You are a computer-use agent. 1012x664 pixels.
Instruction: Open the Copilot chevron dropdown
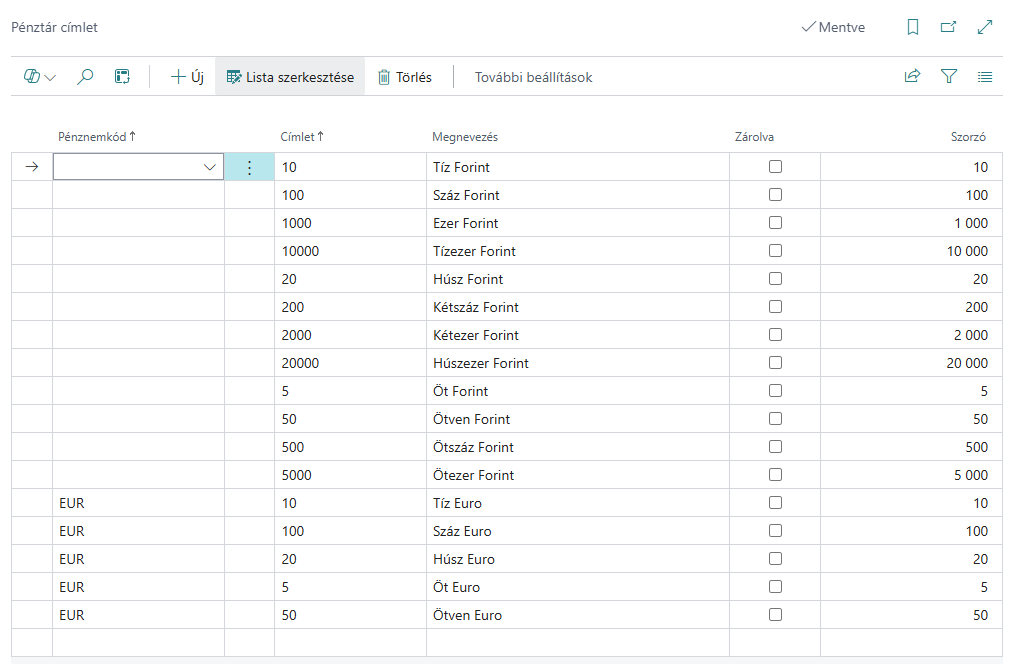click(x=50, y=77)
